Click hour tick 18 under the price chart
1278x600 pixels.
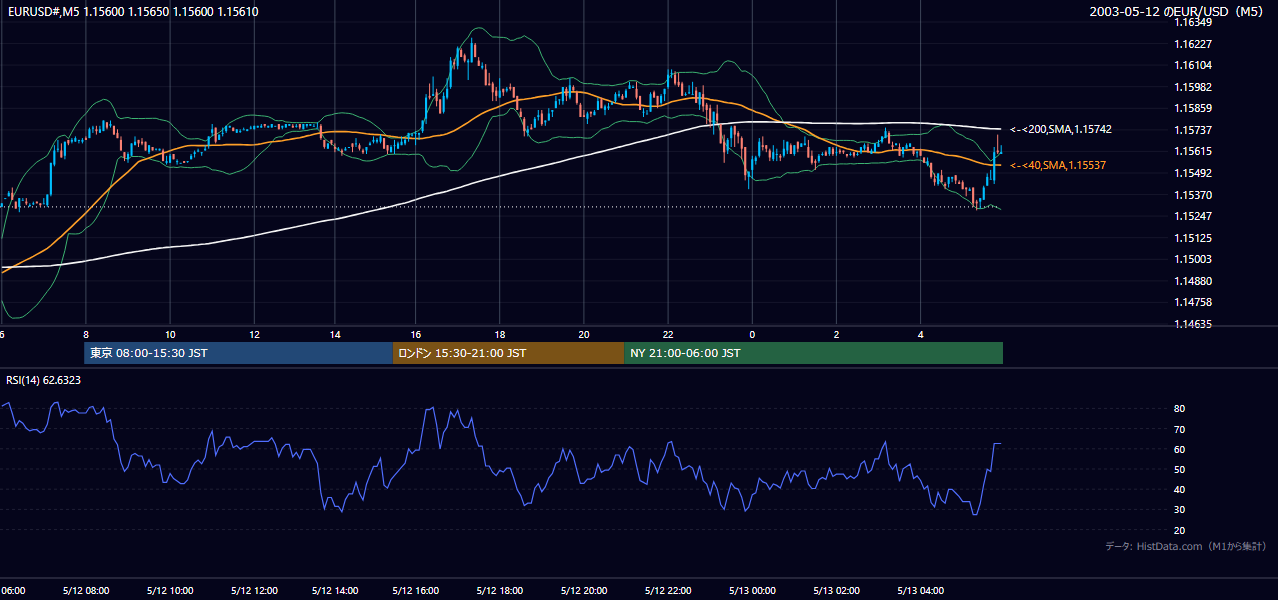[500, 335]
